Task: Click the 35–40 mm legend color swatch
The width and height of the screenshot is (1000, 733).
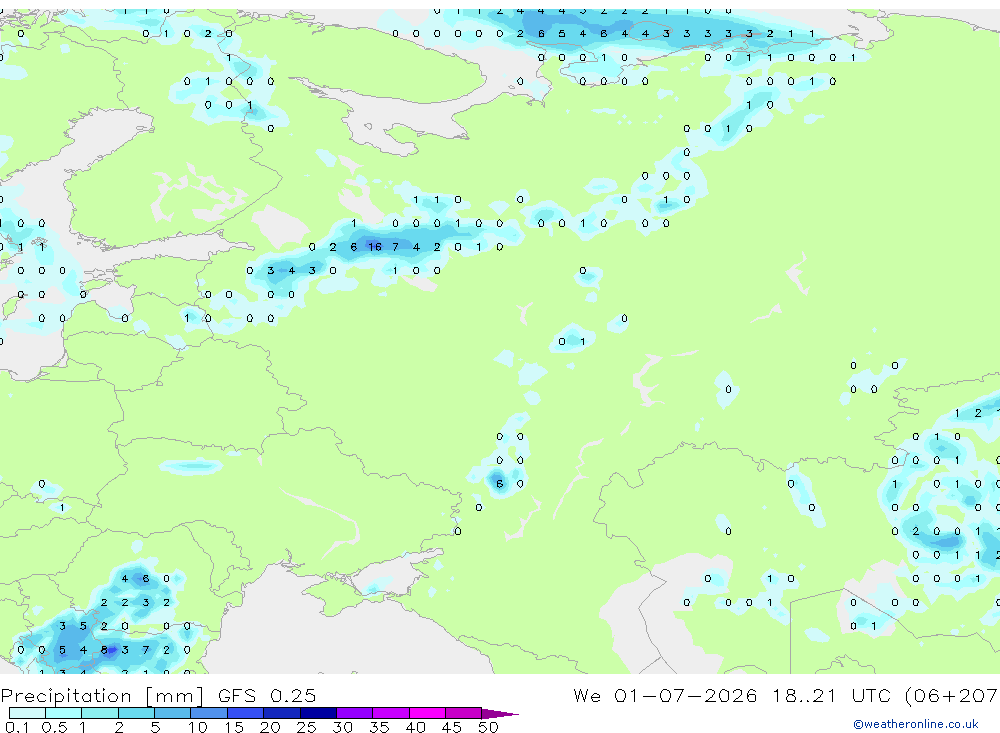Action: (391, 713)
